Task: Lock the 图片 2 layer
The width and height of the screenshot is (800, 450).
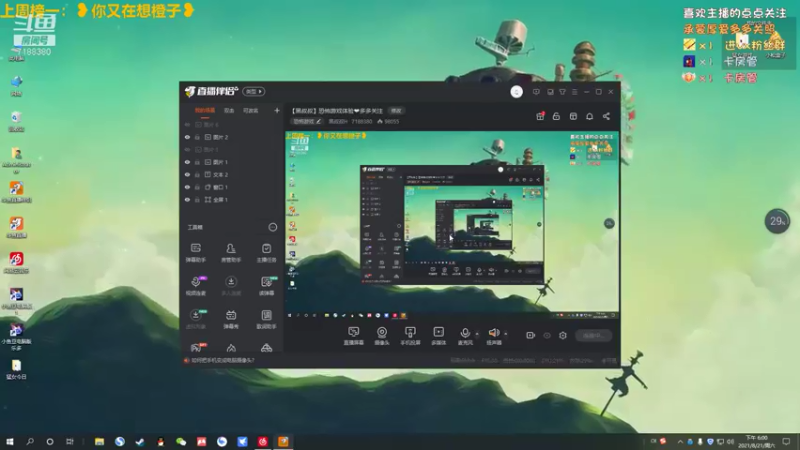Action: click(197, 137)
